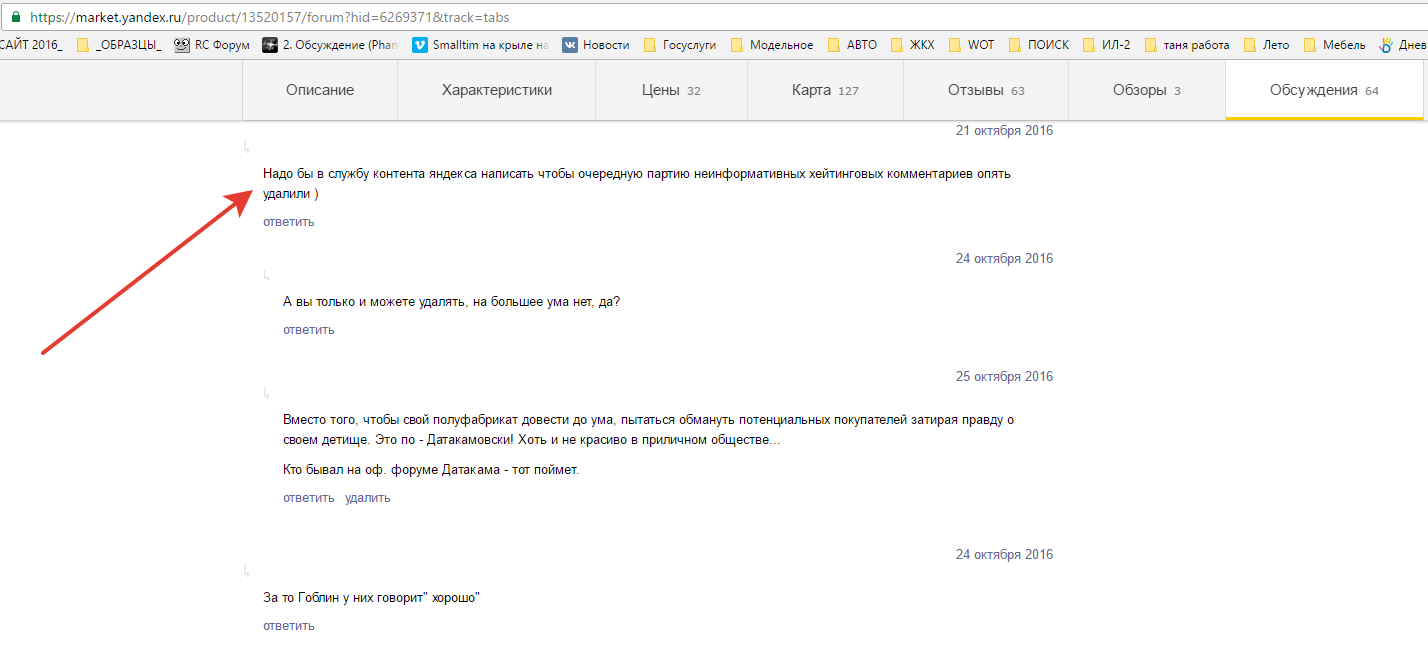The image size is (1428, 656).
Task: Open the АВТО bookmark folder
Action: point(852,45)
